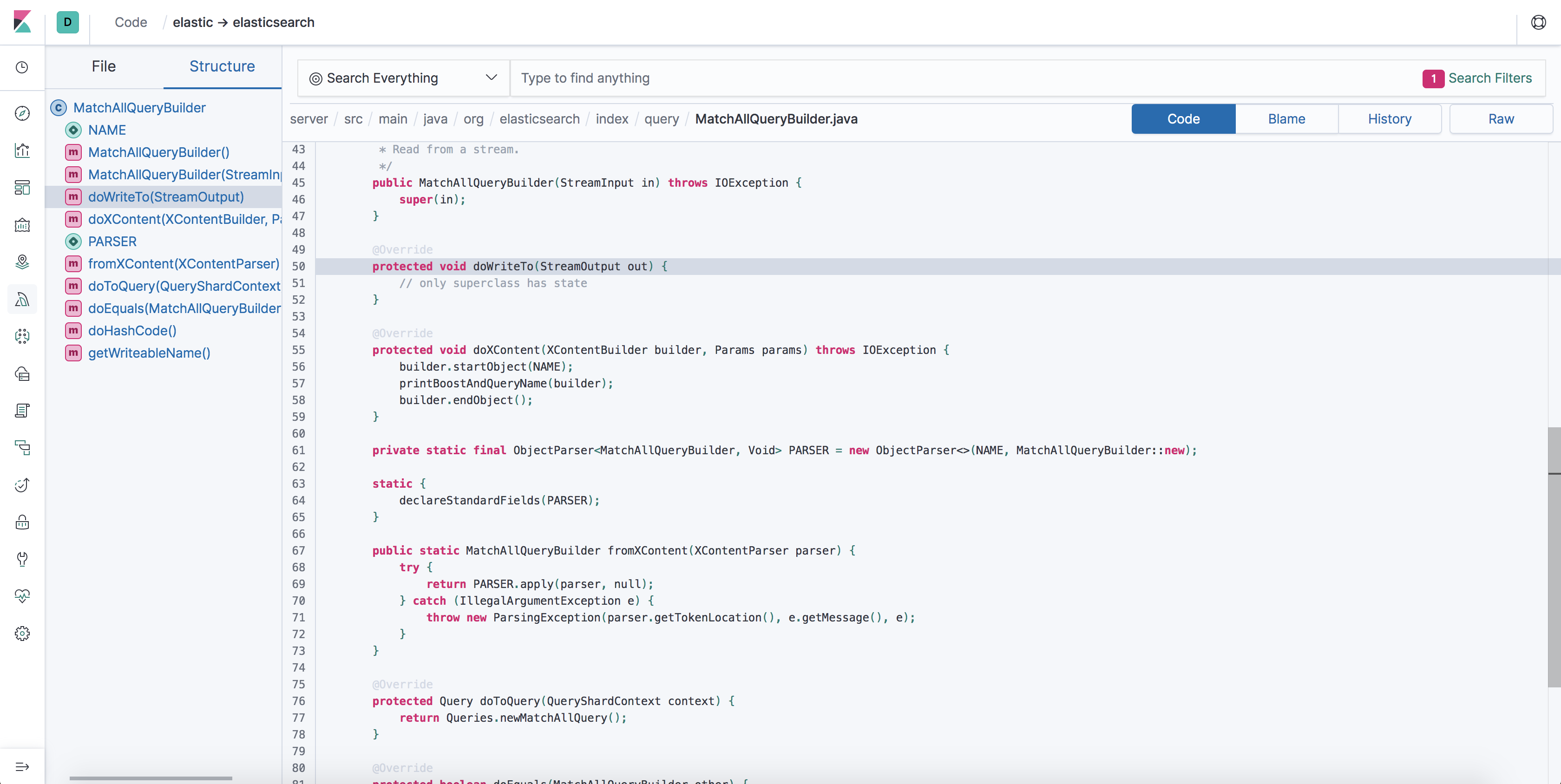Open the Discover compass icon in sidebar
Screen dimensions: 1561x784
tap(22, 113)
